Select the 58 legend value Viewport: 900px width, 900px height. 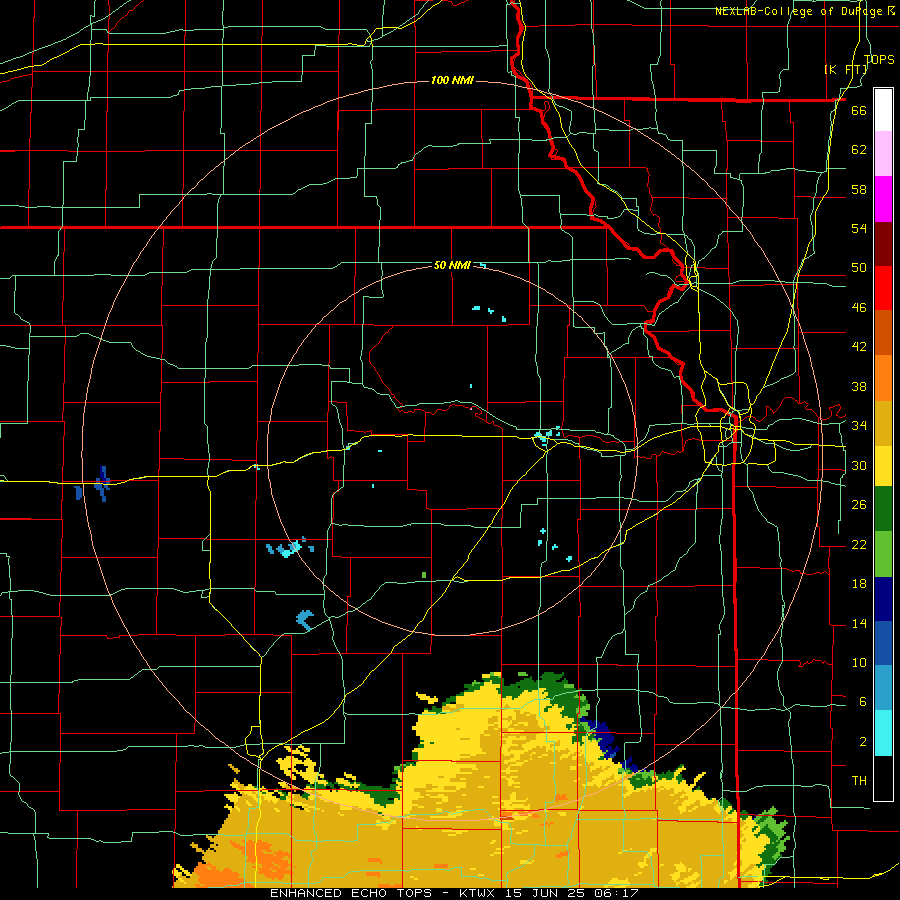859,189
